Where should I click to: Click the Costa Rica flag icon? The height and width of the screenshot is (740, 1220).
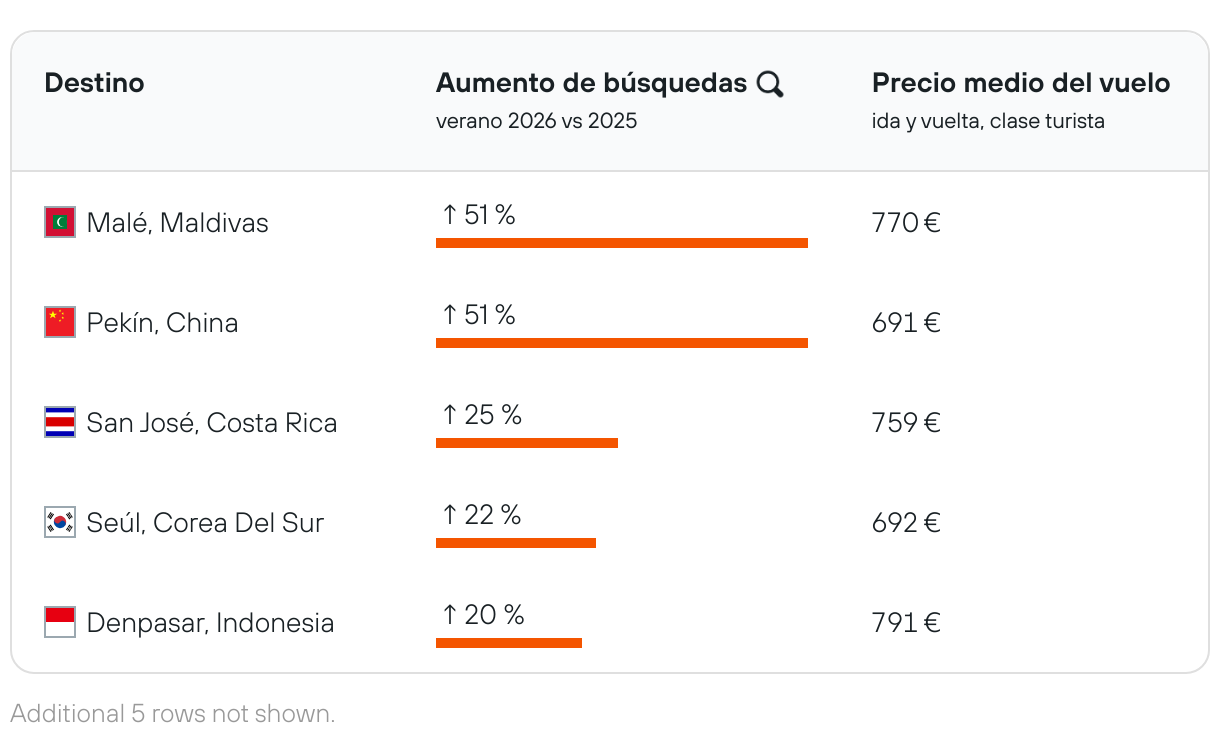pos(60,422)
